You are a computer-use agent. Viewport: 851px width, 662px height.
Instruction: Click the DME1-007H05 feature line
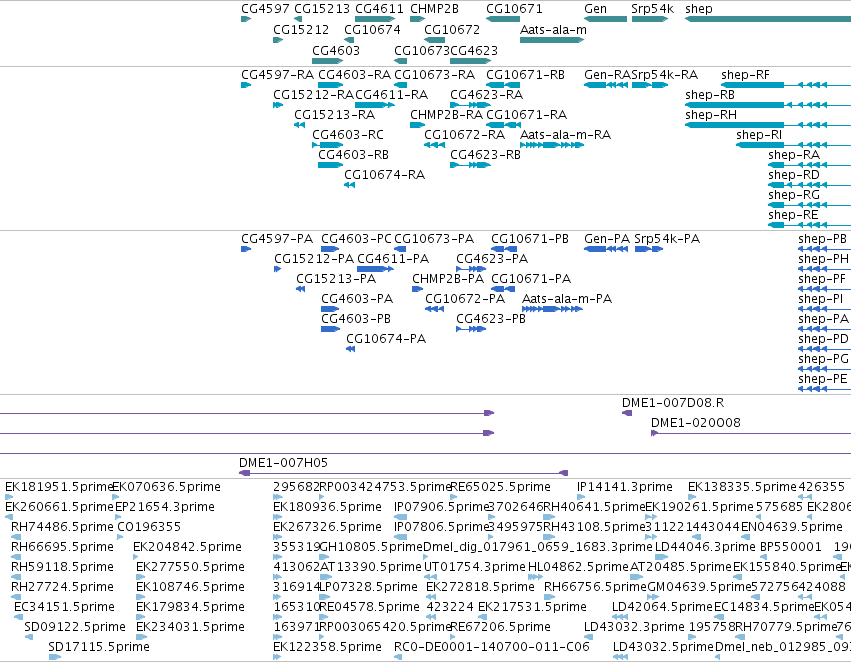[404, 473]
